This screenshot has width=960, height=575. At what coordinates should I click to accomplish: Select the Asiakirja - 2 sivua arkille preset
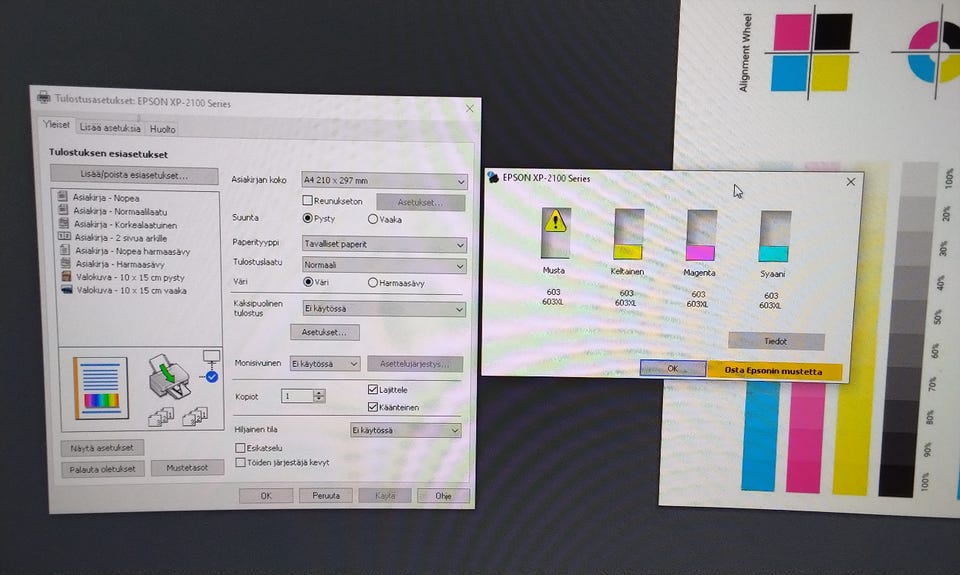(x=113, y=238)
